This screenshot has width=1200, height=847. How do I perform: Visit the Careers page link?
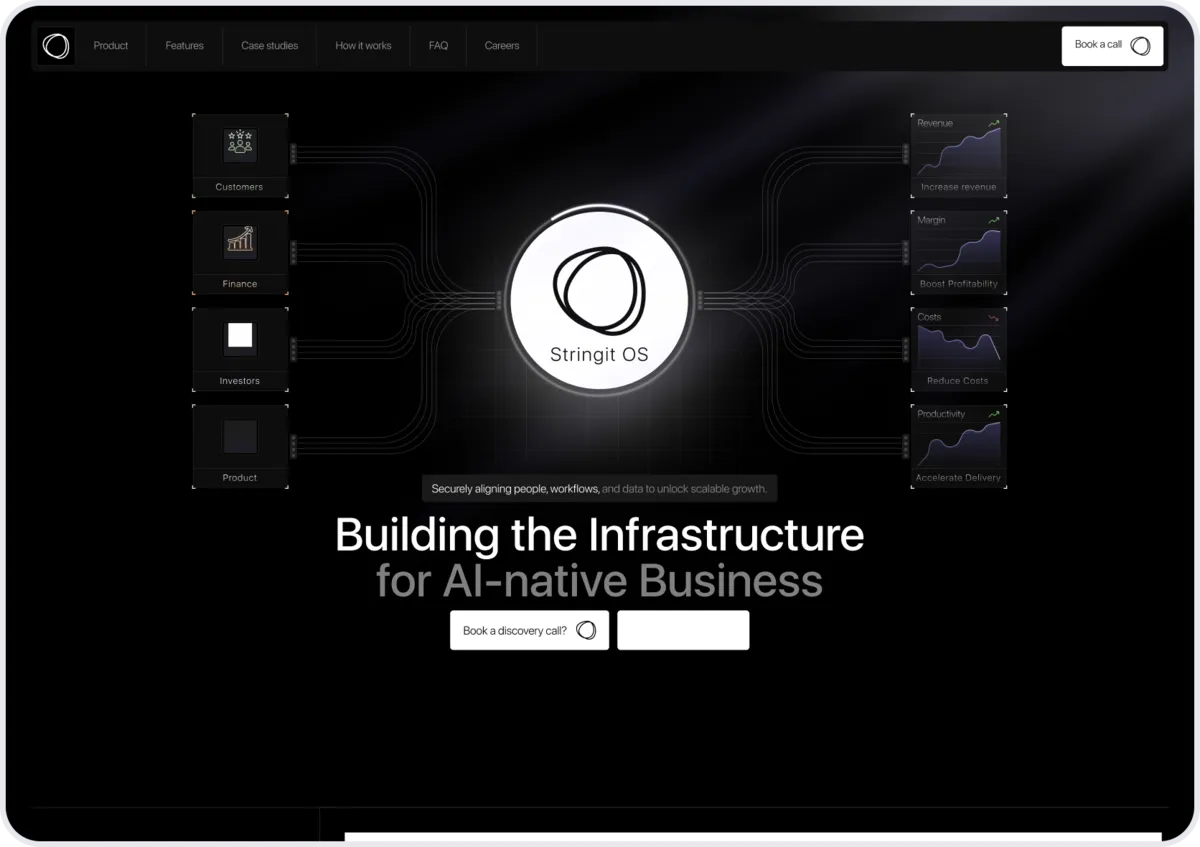pyautogui.click(x=502, y=46)
